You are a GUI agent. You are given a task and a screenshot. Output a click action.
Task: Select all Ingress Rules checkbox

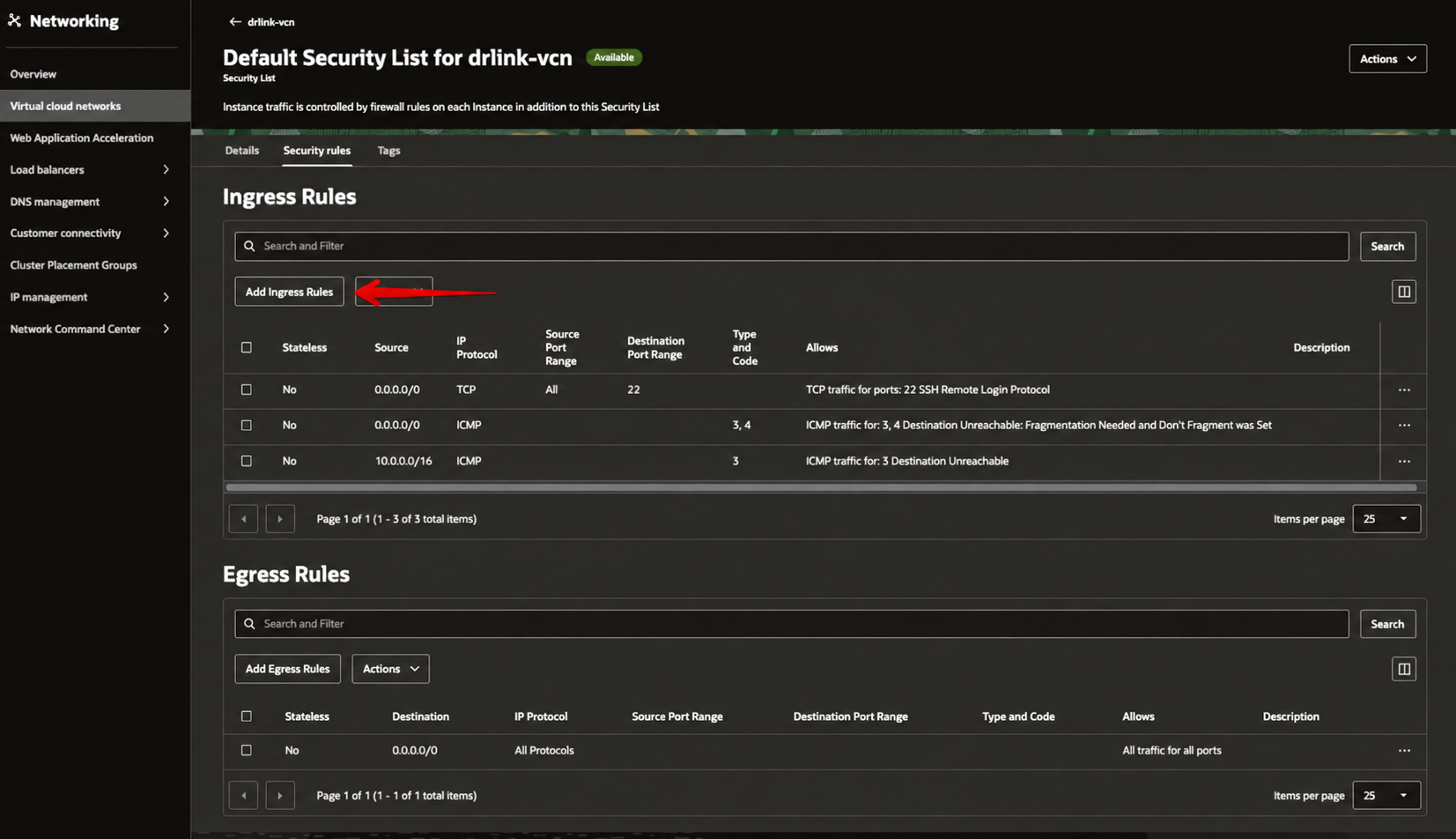247,347
